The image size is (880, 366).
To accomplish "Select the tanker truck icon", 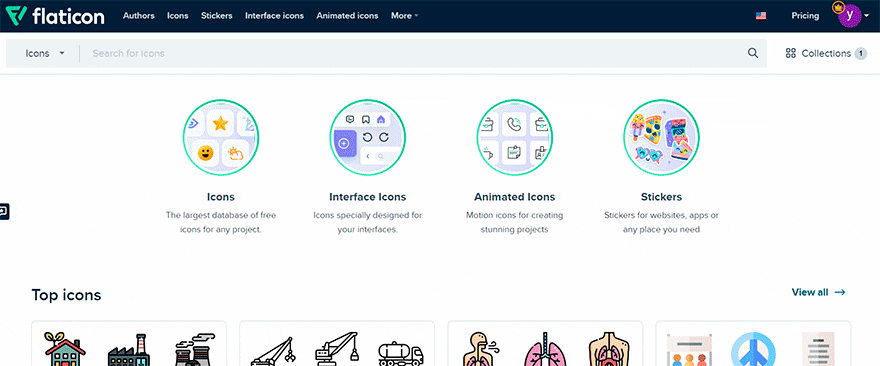I will click(401, 354).
